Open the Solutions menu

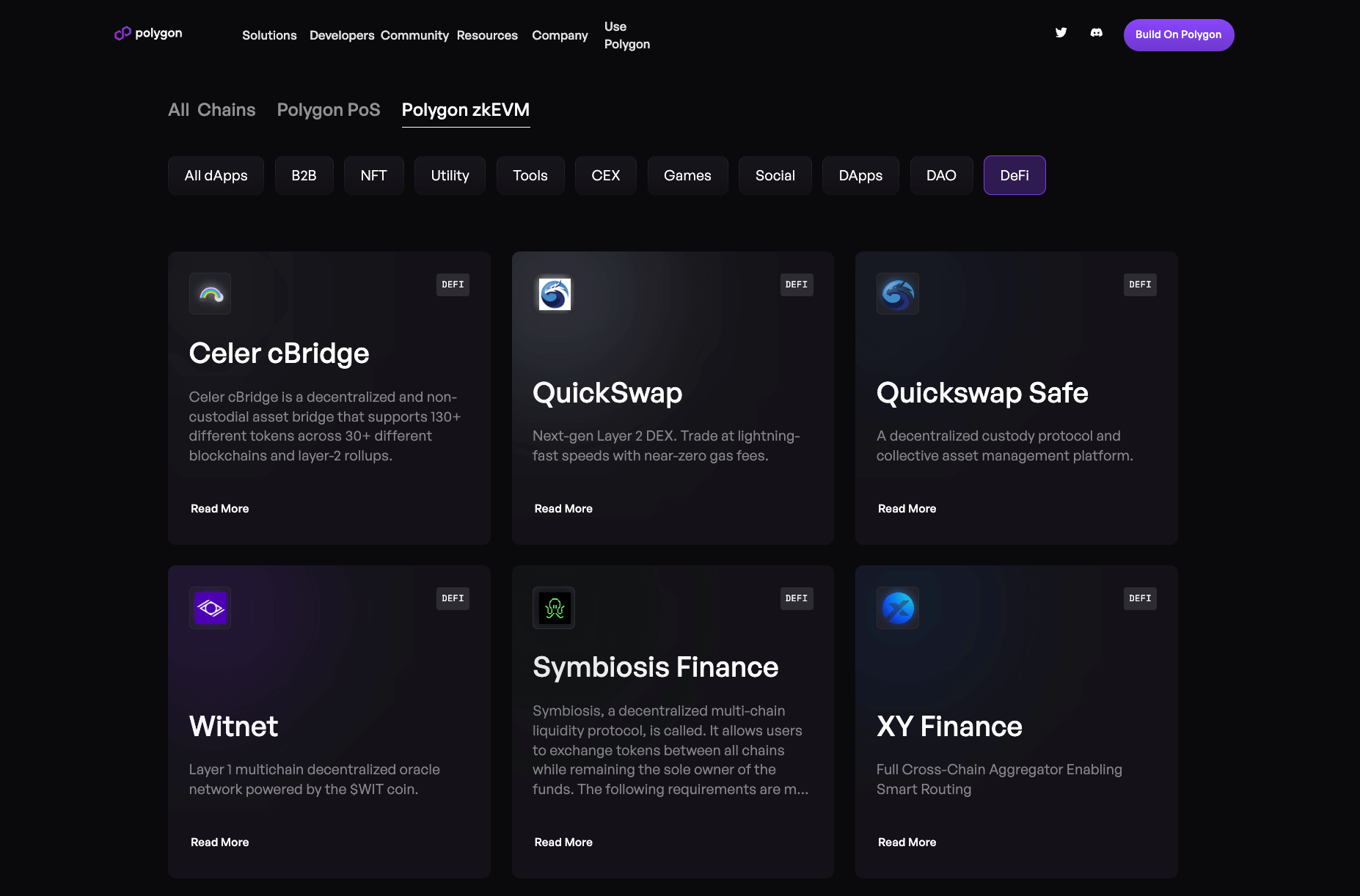point(269,35)
